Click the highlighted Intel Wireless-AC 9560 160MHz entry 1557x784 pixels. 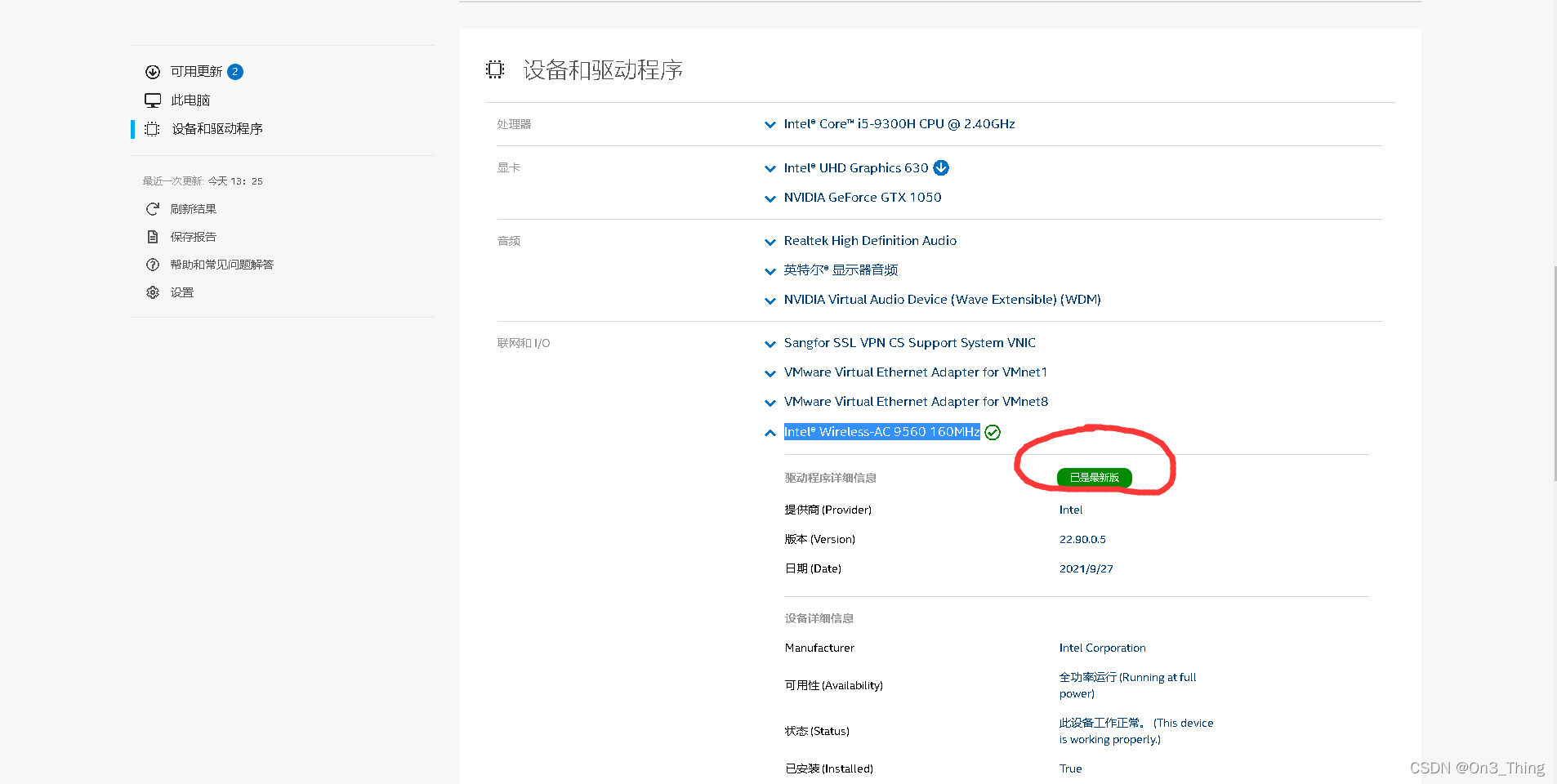[x=881, y=431]
